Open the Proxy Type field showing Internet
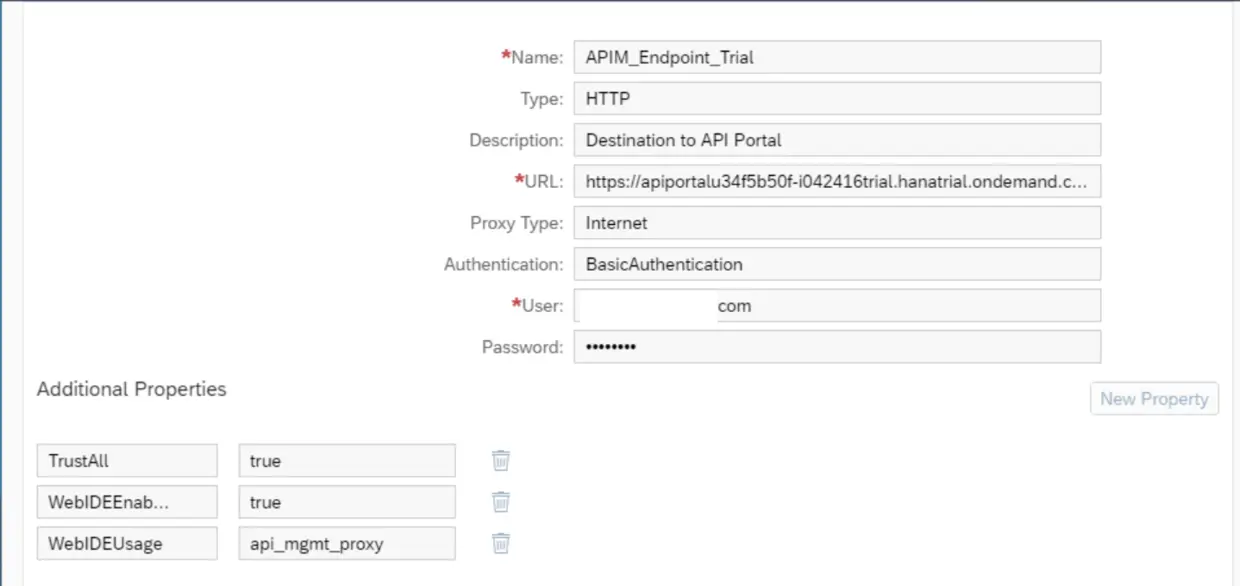 click(837, 223)
